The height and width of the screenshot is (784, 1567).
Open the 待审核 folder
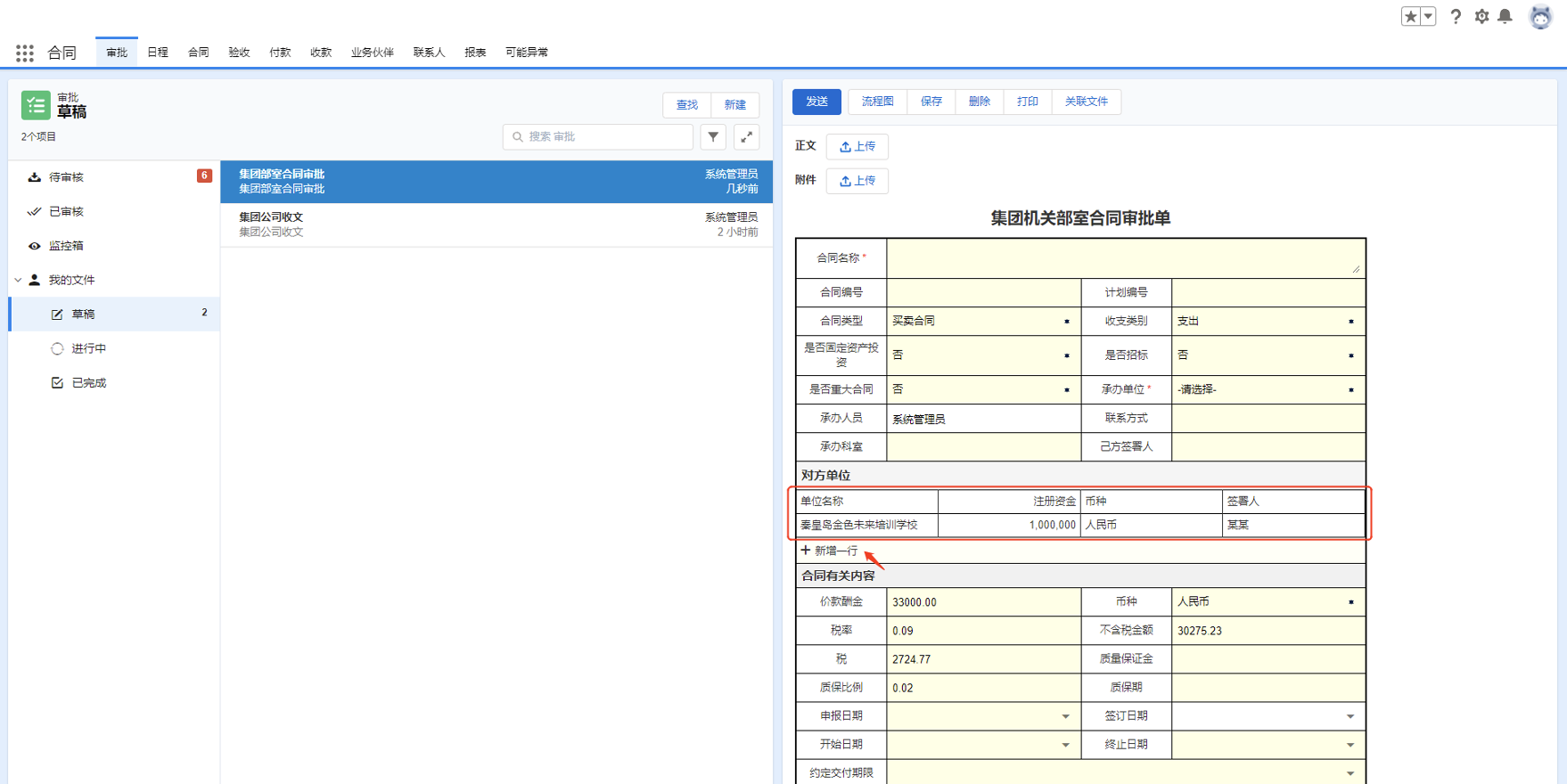pos(114,177)
